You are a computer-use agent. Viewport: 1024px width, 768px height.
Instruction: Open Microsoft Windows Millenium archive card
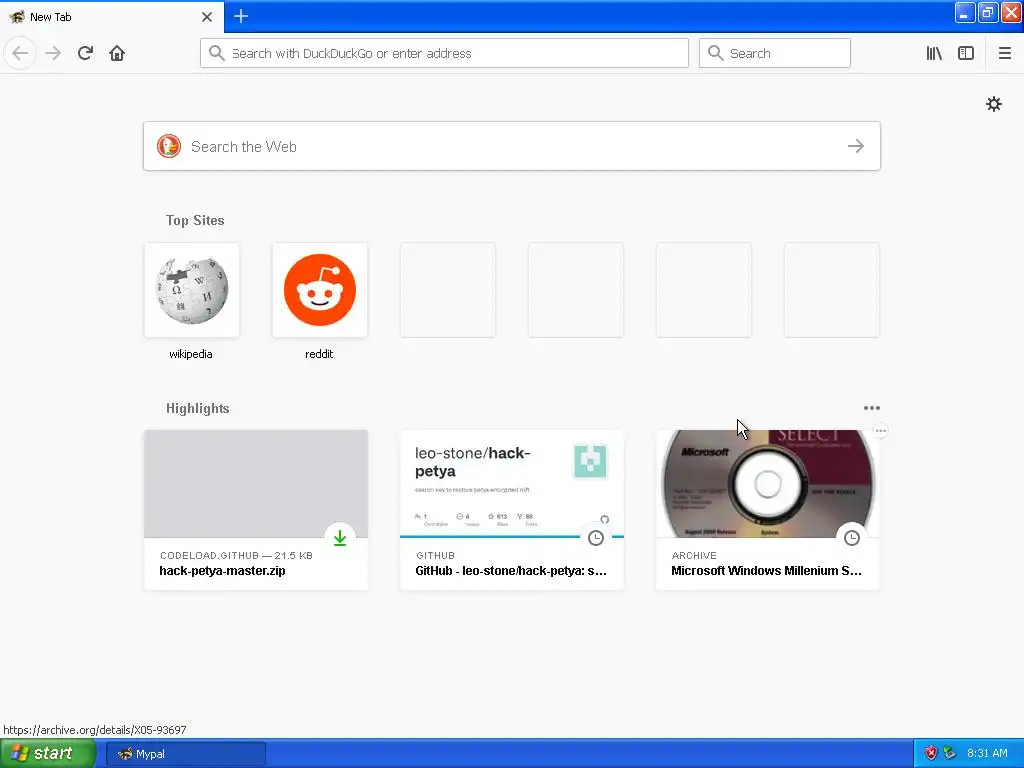[x=767, y=509]
